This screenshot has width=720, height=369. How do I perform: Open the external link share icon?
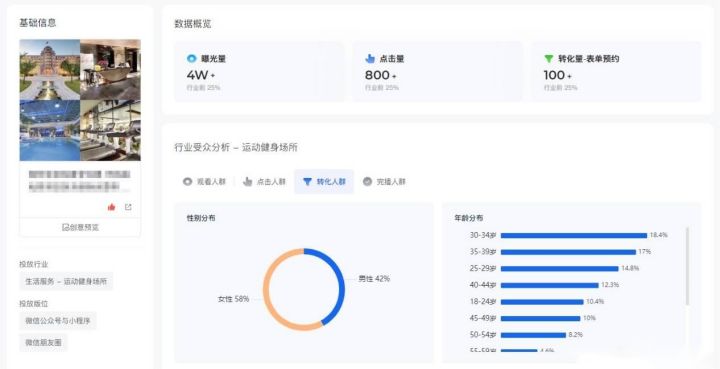(x=128, y=207)
